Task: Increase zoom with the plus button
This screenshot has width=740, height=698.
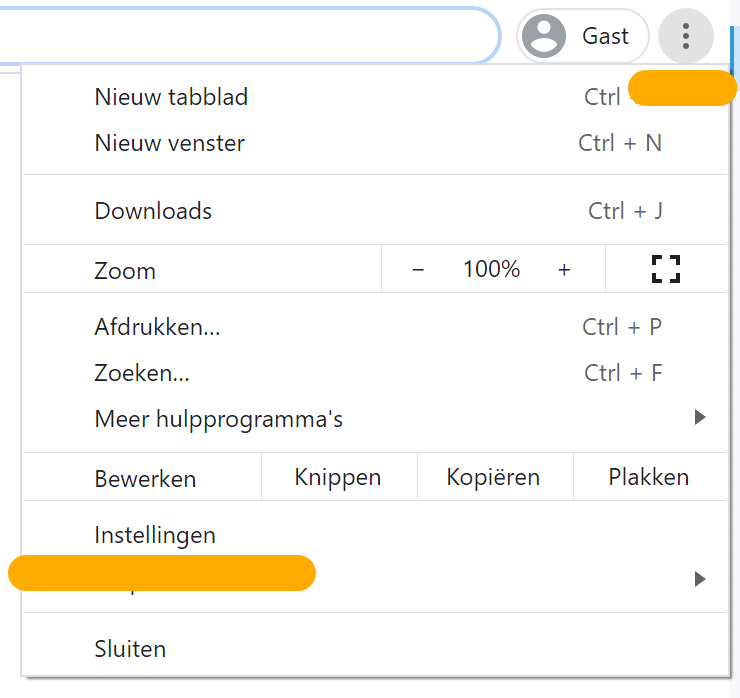Action: [564, 269]
